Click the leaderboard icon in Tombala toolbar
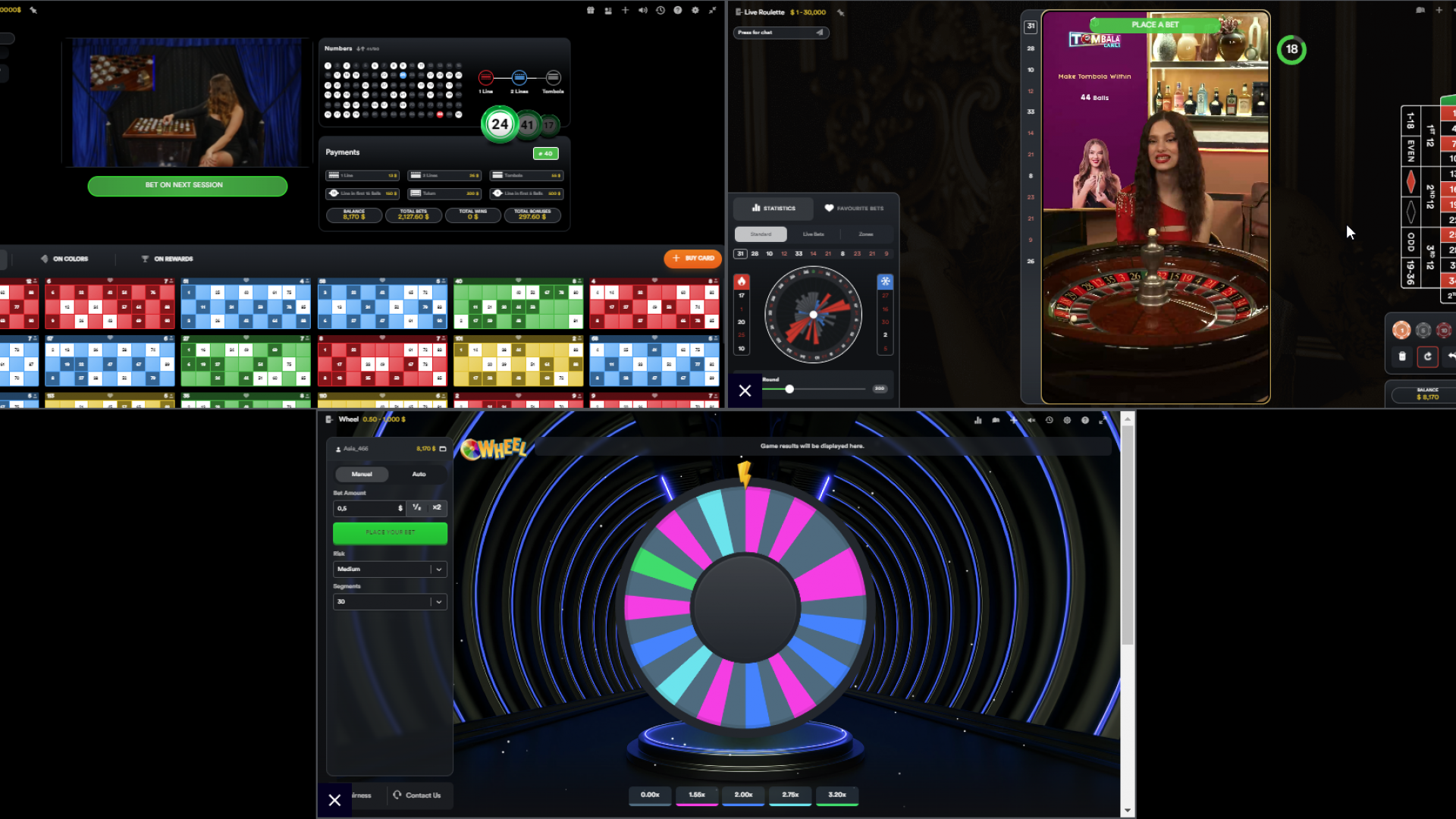1456x819 pixels. pos(608,11)
